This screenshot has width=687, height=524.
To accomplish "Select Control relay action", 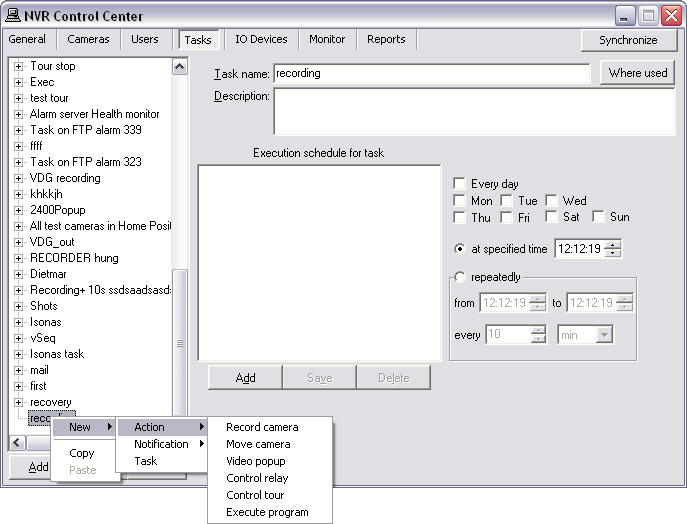I will pyautogui.click(x=269, y=478).
